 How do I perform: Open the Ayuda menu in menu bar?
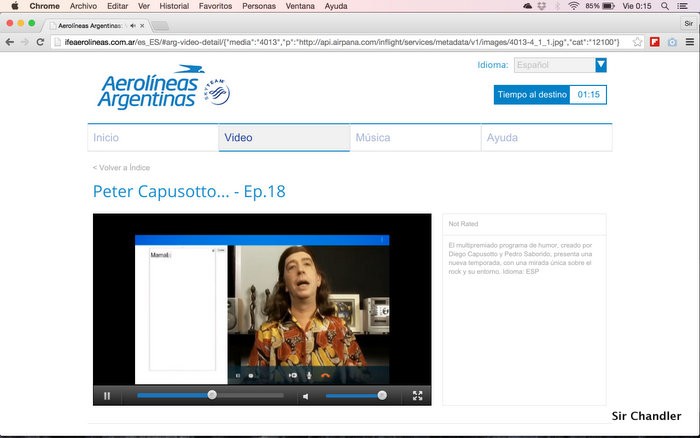click(x=336, y=6)
